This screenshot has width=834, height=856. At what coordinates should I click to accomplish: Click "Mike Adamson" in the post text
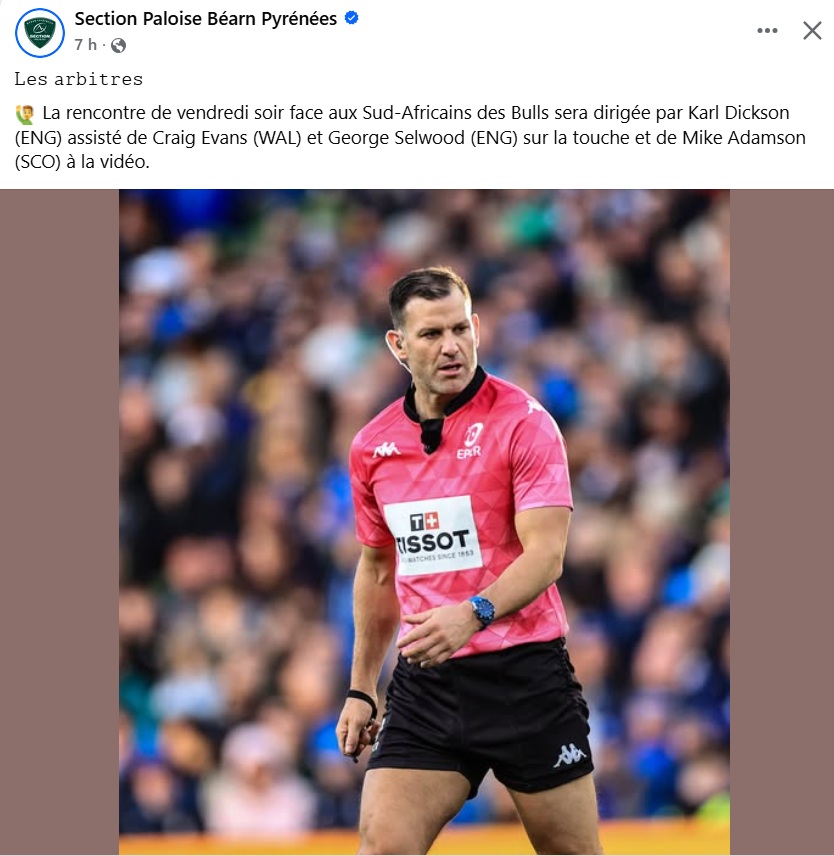743,138
